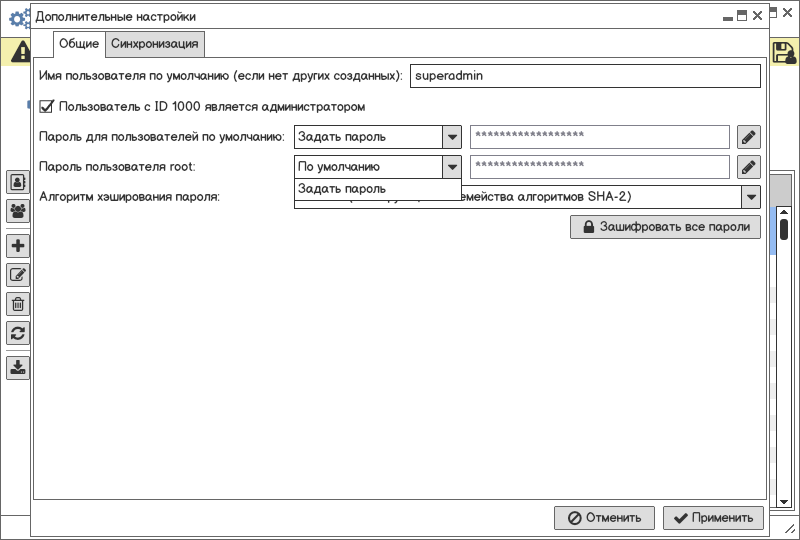
Task: Select the Общие tab
Action: [x=79, y=44]
